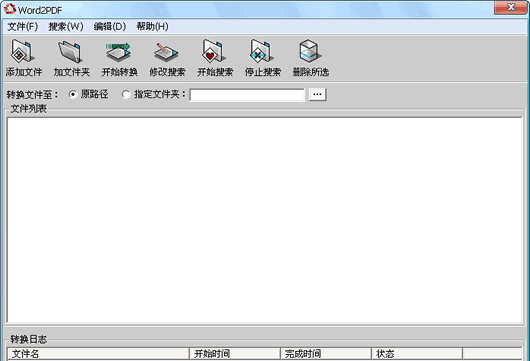The image size is (530, 361).
Task: Click the 完成时间 column header
Action: pos(326,354)
